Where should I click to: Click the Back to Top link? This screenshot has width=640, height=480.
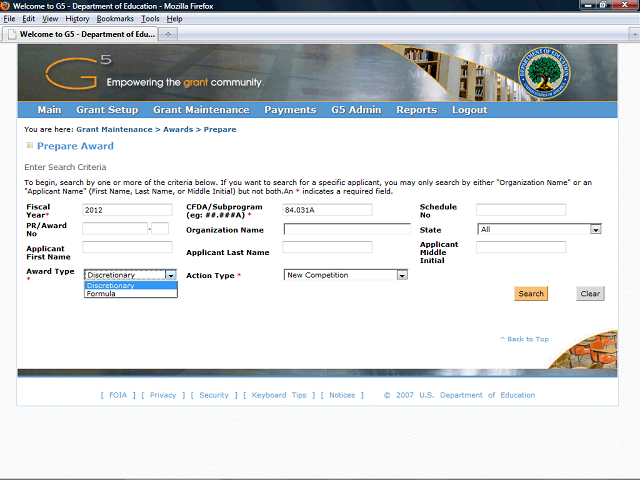click(x=524, y=339)
